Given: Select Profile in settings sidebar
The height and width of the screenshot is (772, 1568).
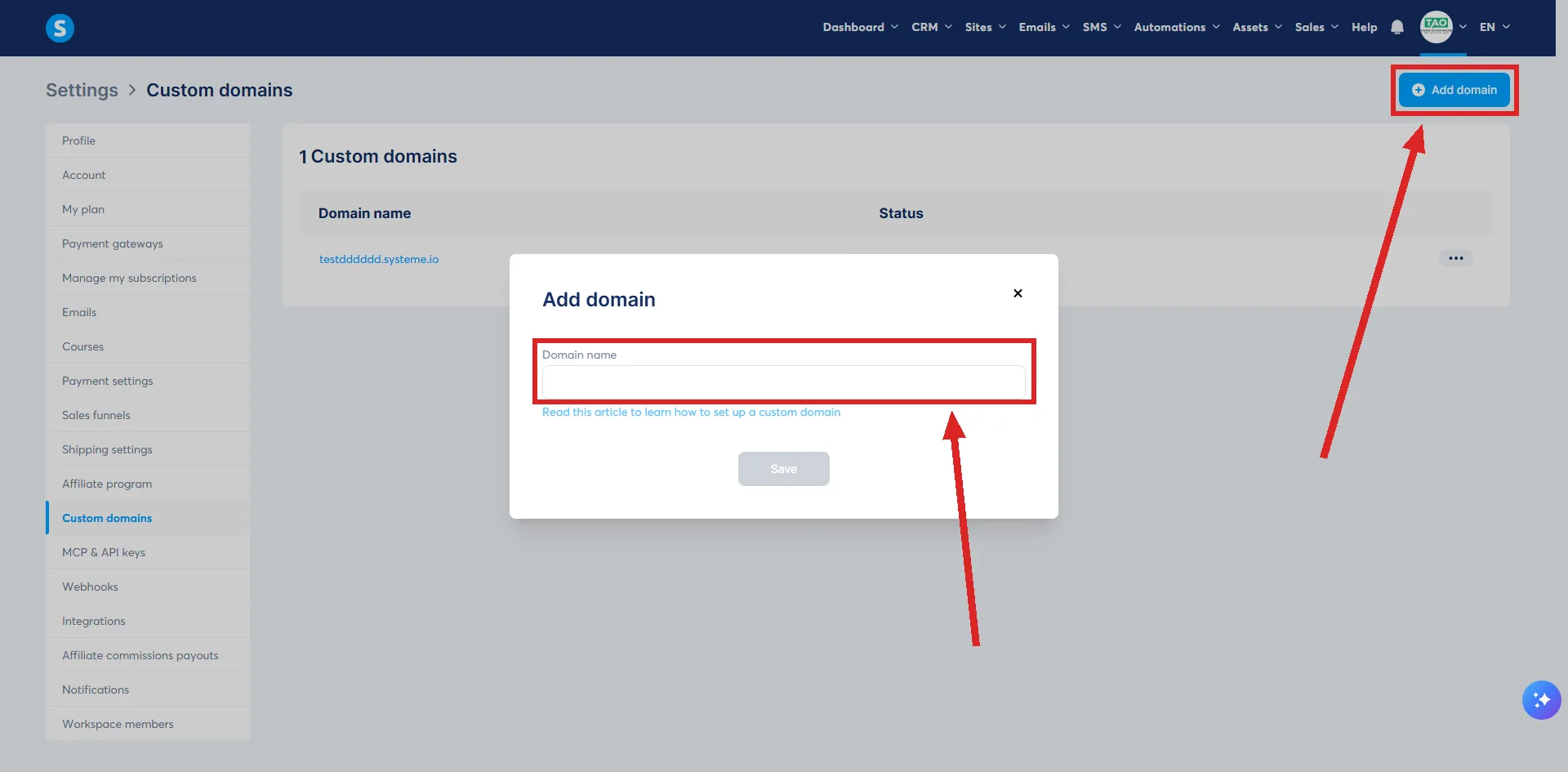Looking at the screenshot, I should click(x=148, y=141).
